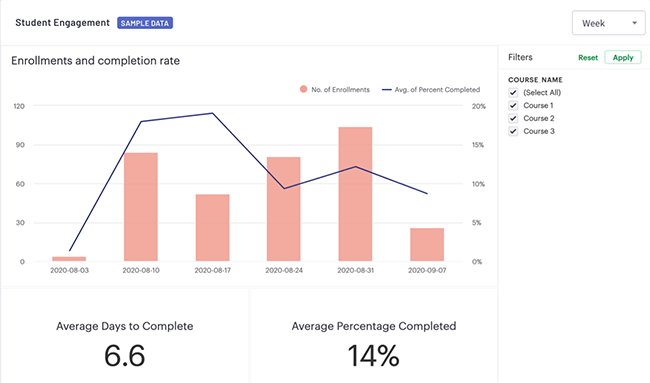
Task: Click the Apply filters button
Action: click(623, 58)
